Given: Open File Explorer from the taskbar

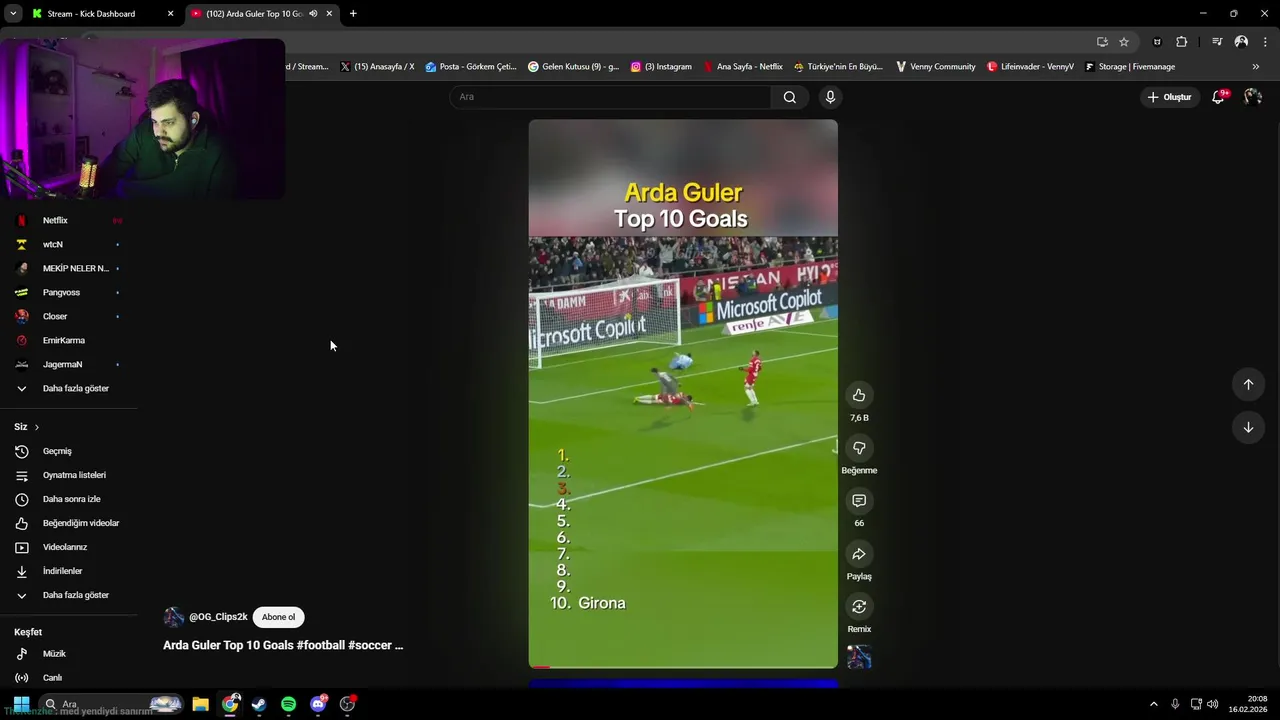Looking at the screenshot, I should pyautogui.click(x=200, y=704).
